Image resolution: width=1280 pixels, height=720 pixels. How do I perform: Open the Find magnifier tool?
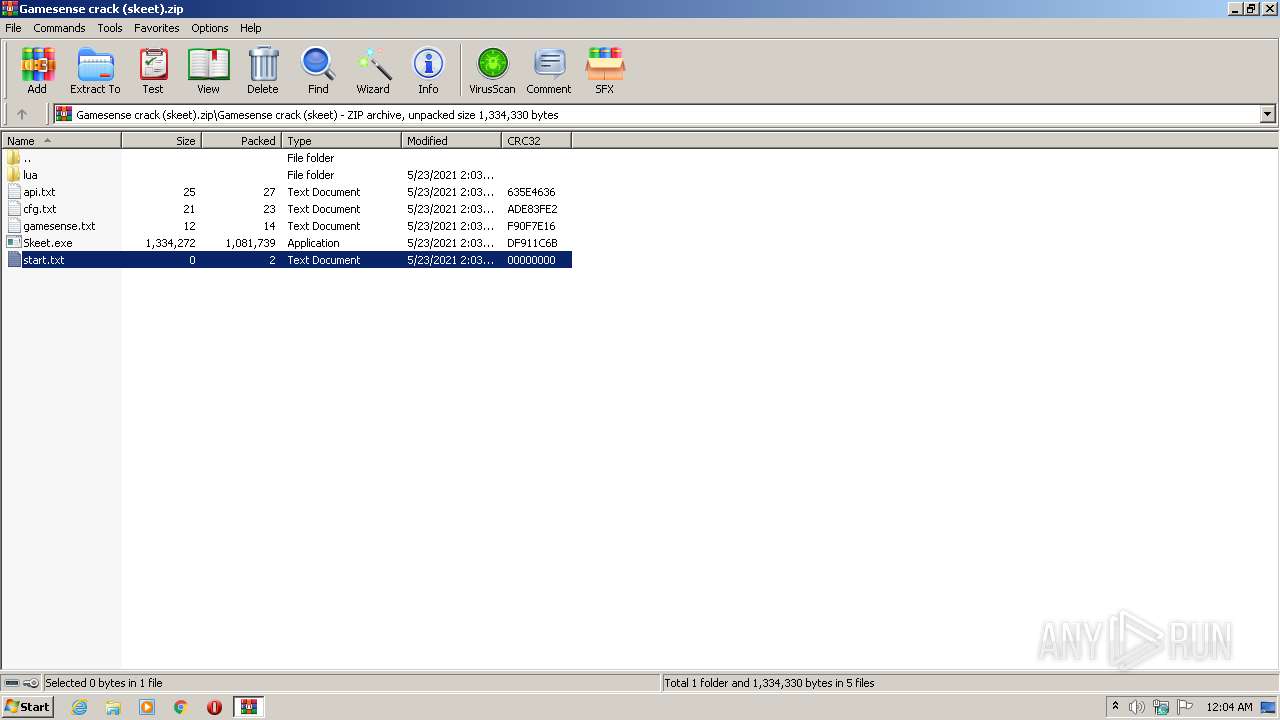tap(318, 70)
